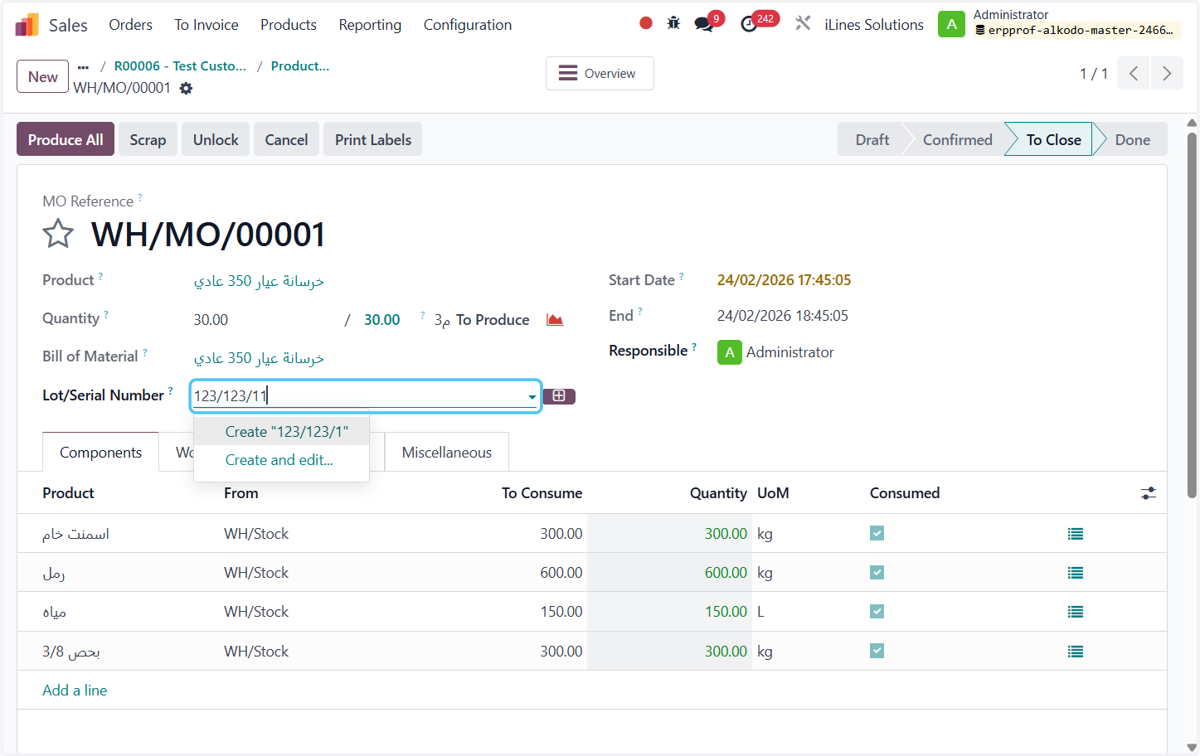Expand the breadcrumb ellipsis

pos(83,67)
